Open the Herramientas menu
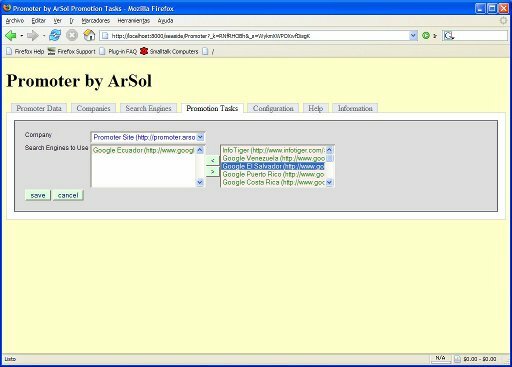This screenshot has height=367, width=512. pyautogui.click(x=134, y=21)
